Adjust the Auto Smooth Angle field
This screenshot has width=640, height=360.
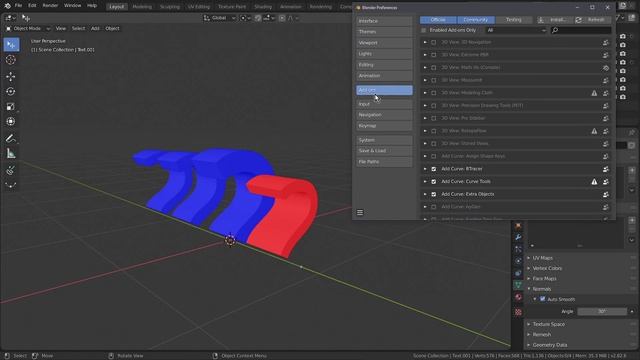pos(602,311)
